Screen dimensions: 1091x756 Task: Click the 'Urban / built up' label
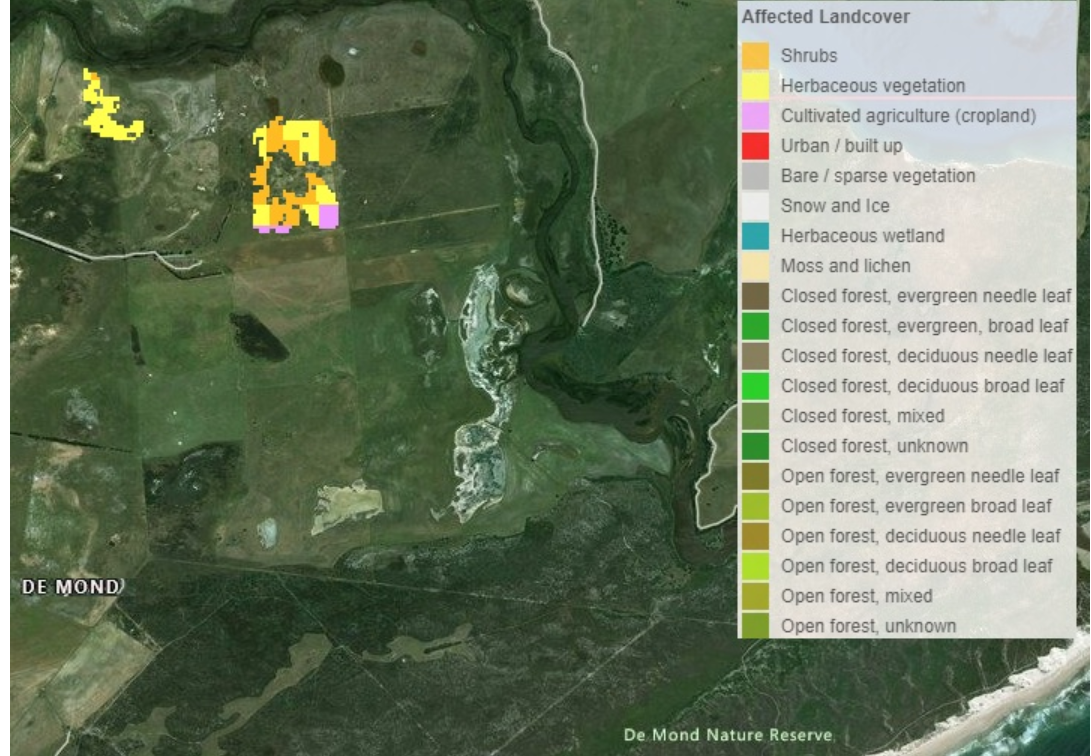841,145
